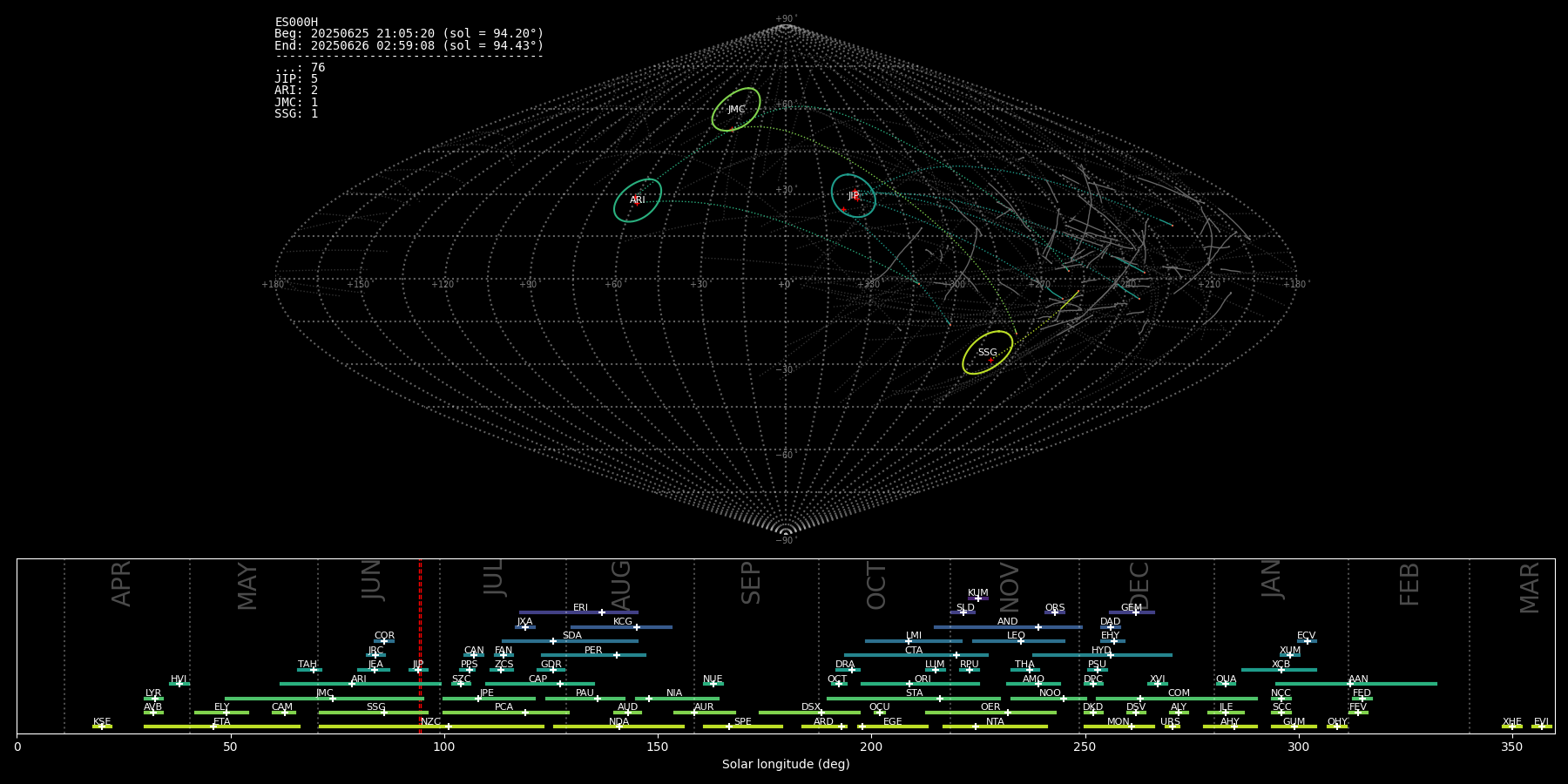This screenshot has height=784, width=1568.
Task: Click the ARI radiant ellipse on the sky map
Action: click(x=638, y=200)
